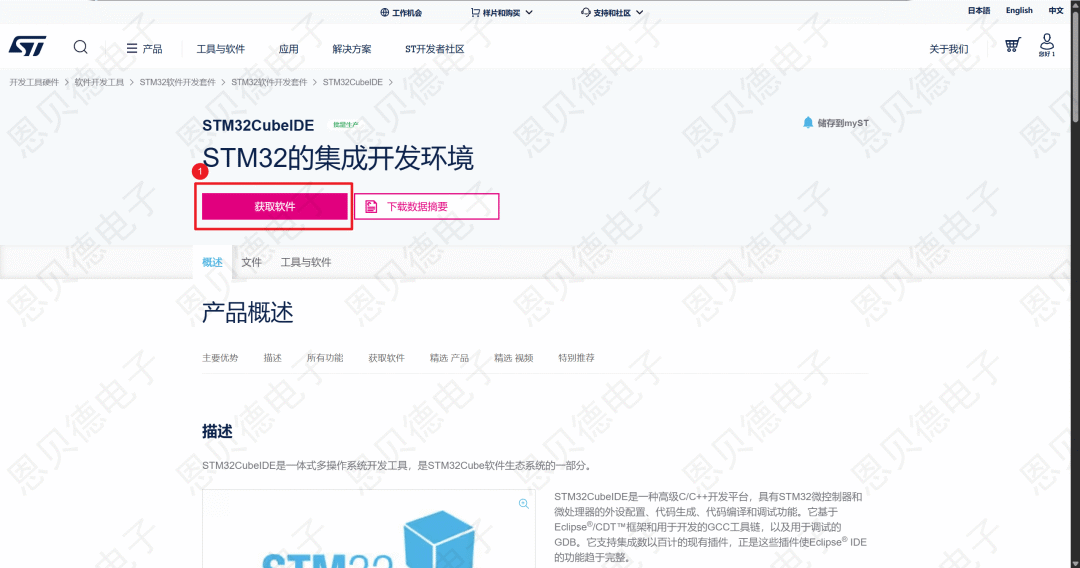Image resolution: width=1080 pixels, height=568 pixels.
Task: Jump to 主要优势 section
Action: [x=220, y=358]
